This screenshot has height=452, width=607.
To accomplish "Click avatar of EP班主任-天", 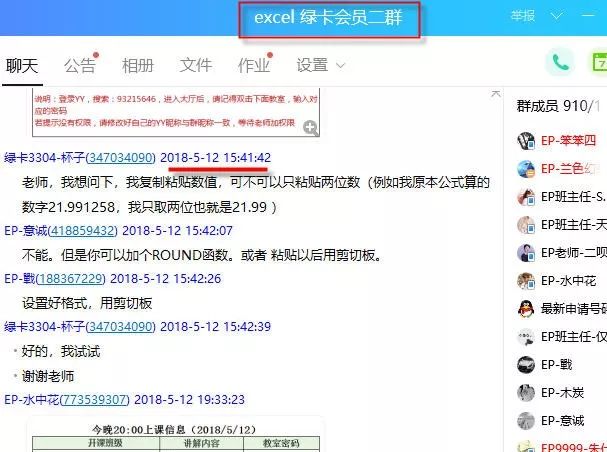I will [526, 224].
